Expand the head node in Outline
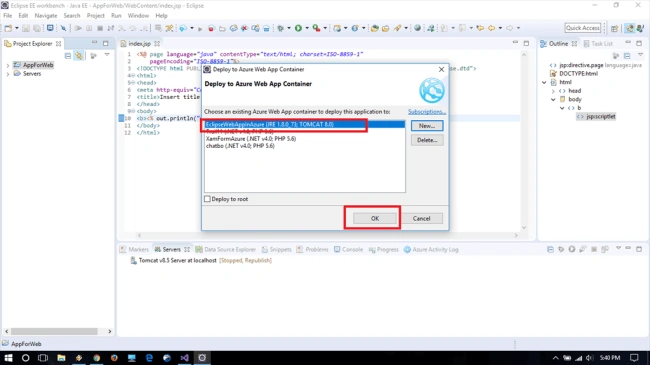 553,91
